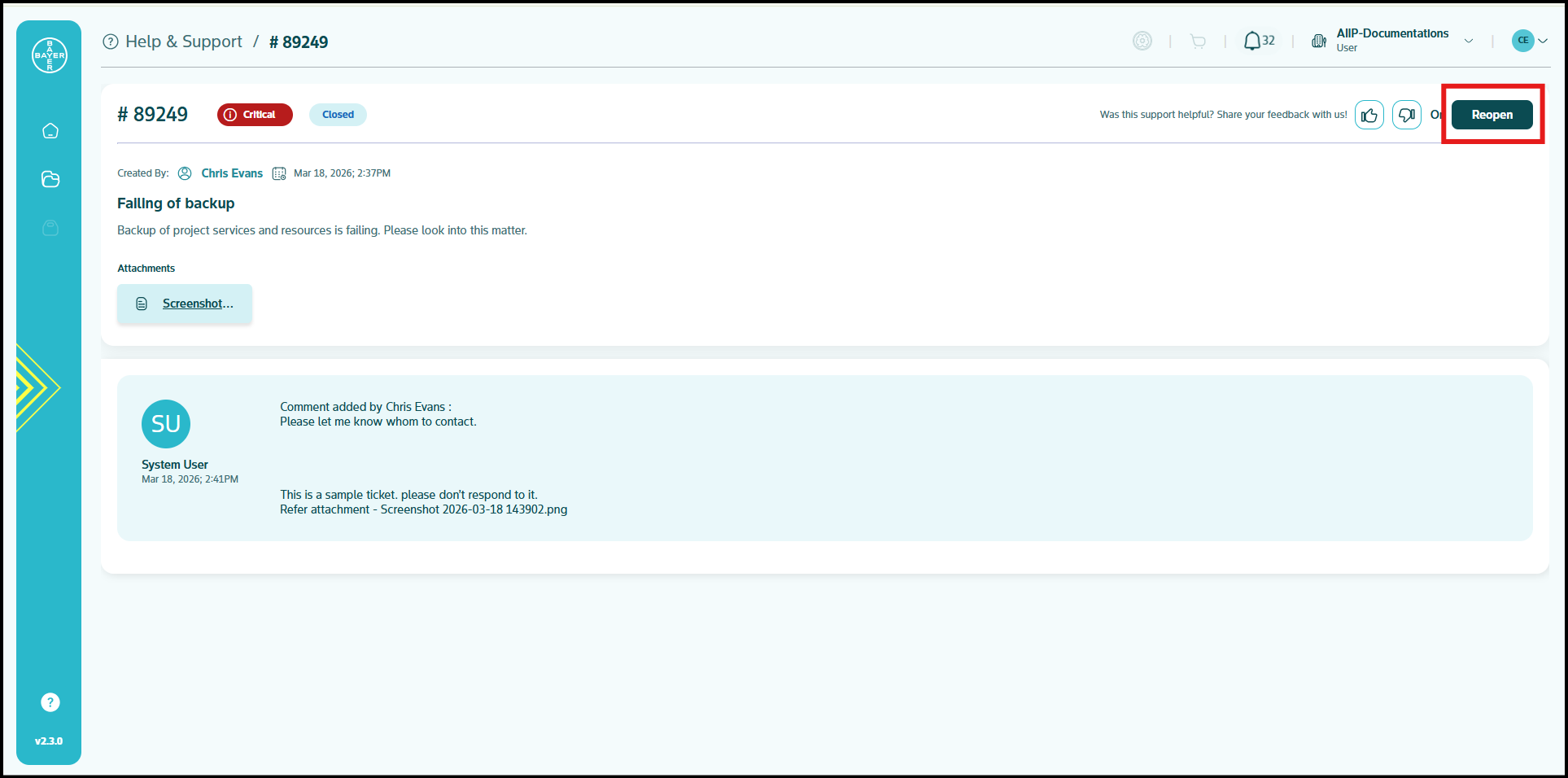
Task: Click the SU System User avatar
Action: click(166, 424)
